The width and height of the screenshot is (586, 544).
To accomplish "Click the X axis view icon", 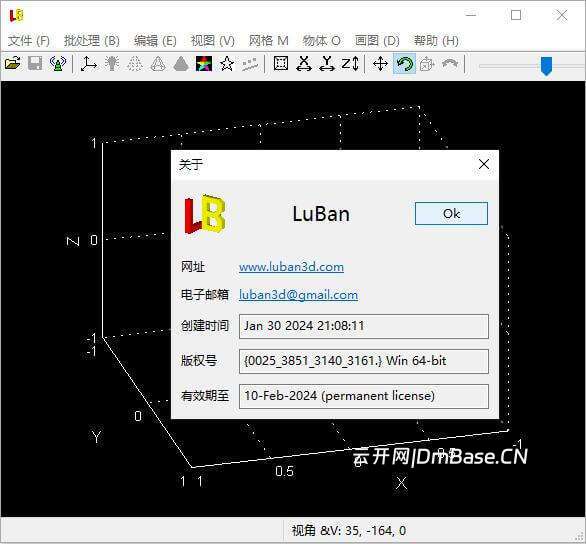I will pos(304,64).
